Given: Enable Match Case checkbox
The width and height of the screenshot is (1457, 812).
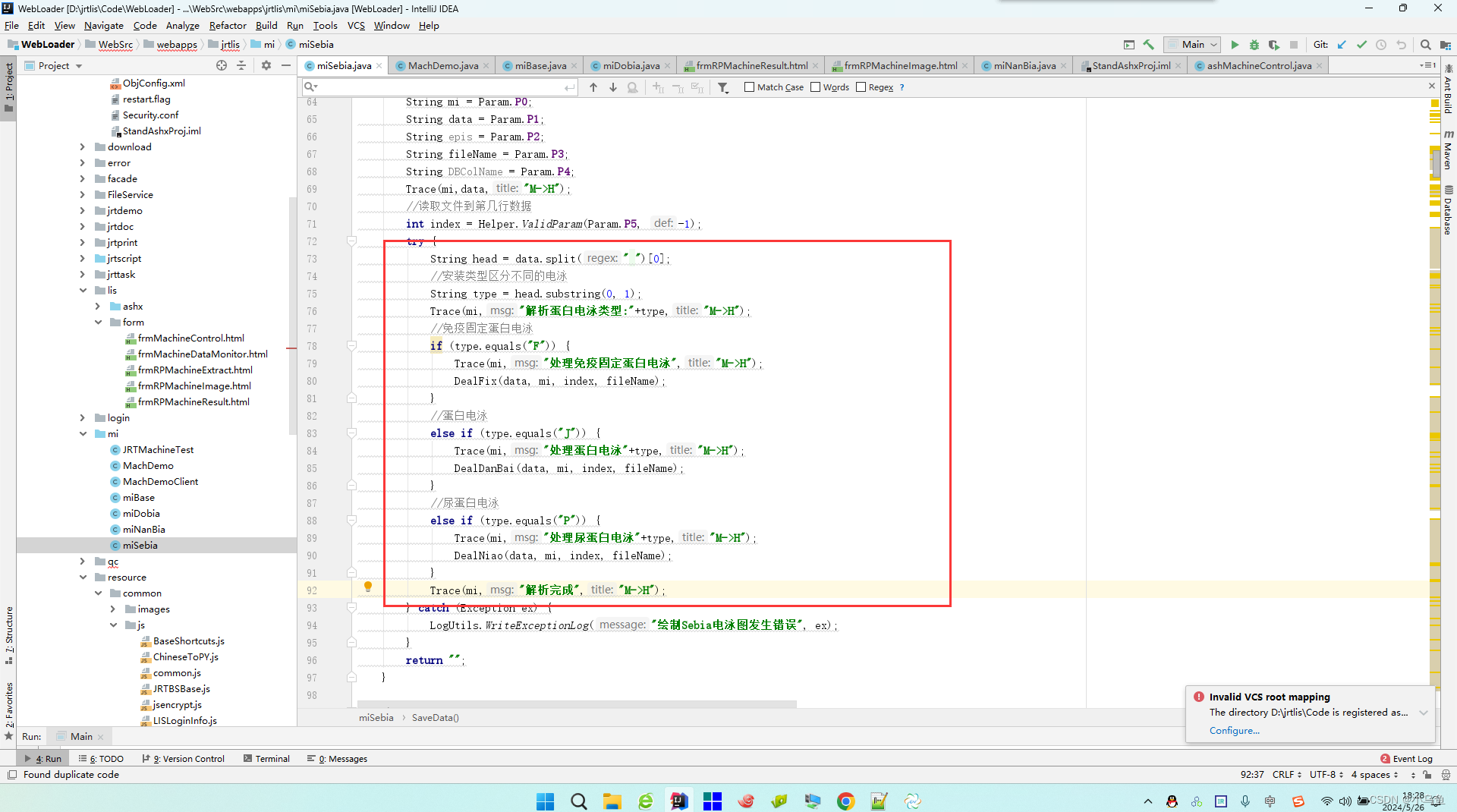Looking at the screenshot, I should pos(749,87).
